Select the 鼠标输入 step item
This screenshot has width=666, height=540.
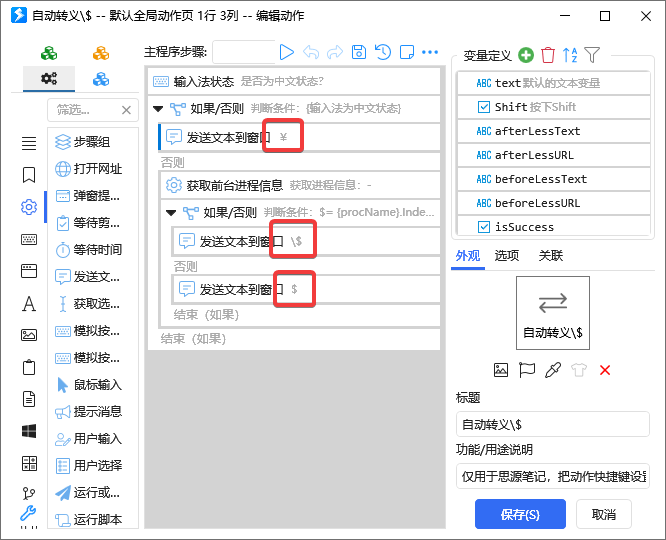(93, 385)
